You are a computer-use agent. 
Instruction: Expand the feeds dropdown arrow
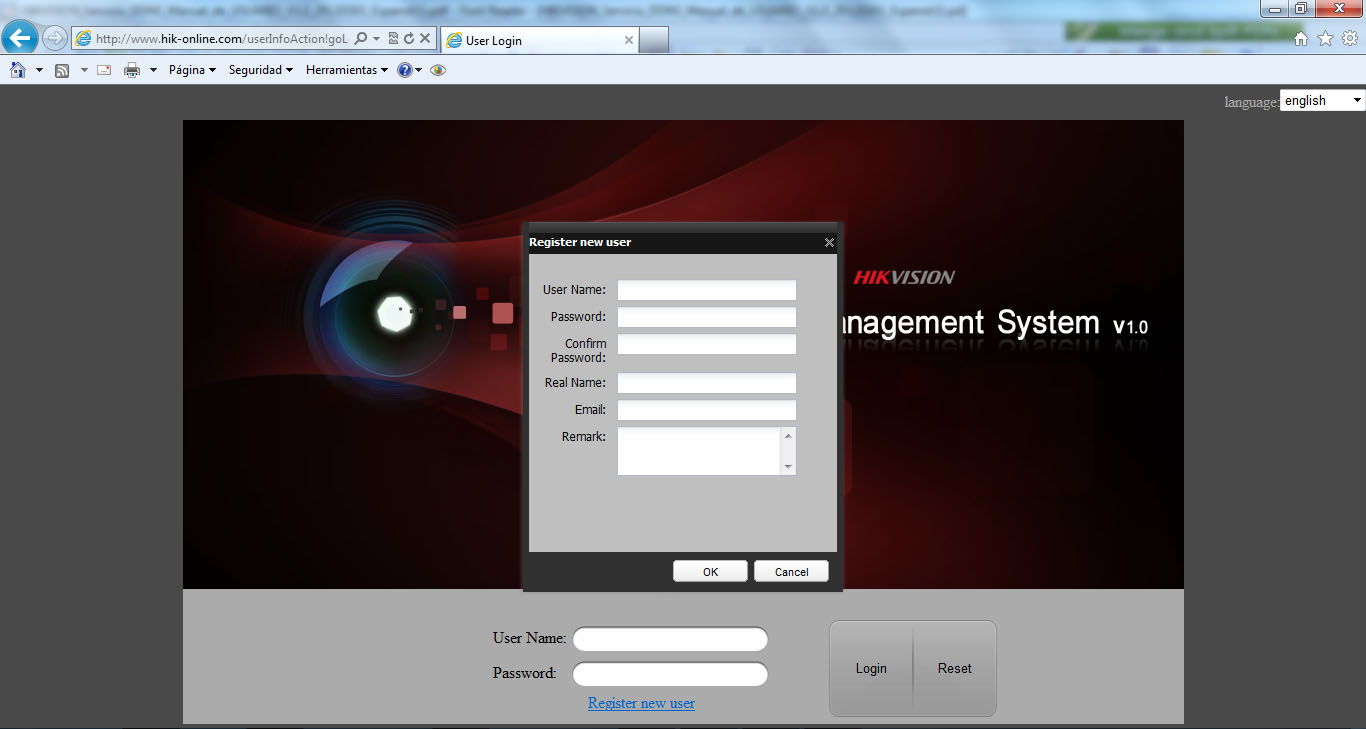point(84,70)
